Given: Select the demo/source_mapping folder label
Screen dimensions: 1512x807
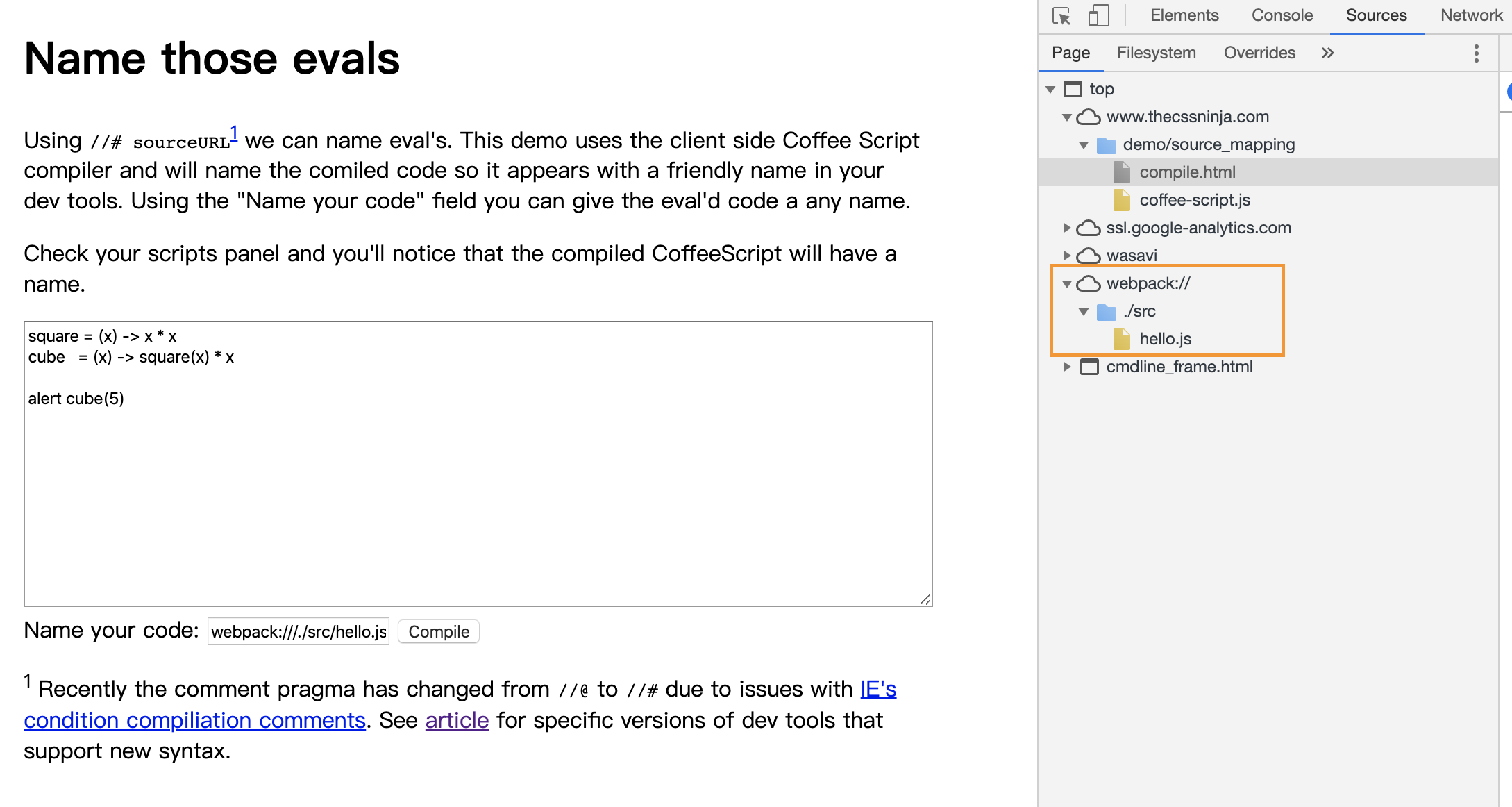Looking at the screenshot, I should (x=1209, y=144).
